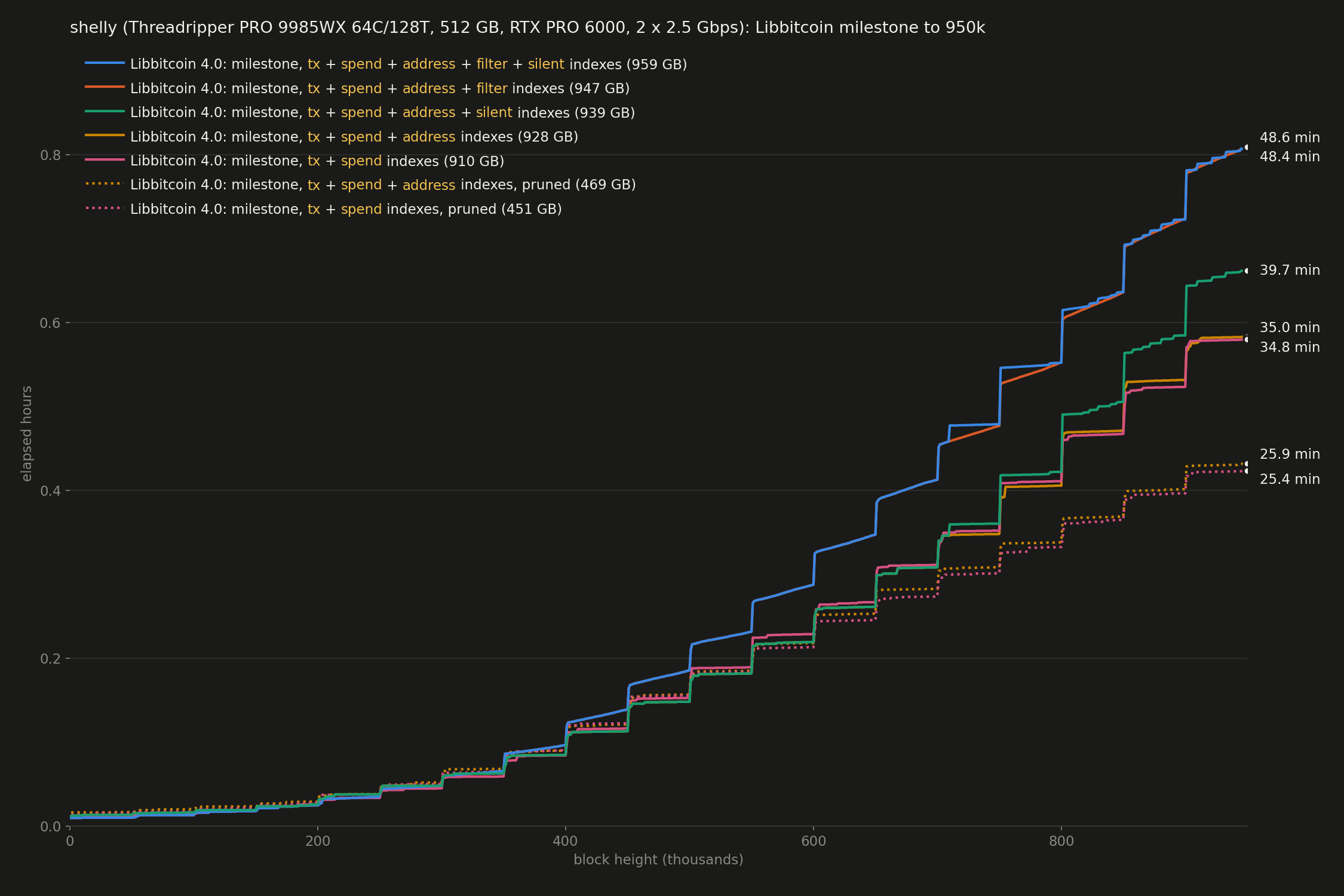
Task: Click the 200 x-axis tick label
Action: click(318, 842)
